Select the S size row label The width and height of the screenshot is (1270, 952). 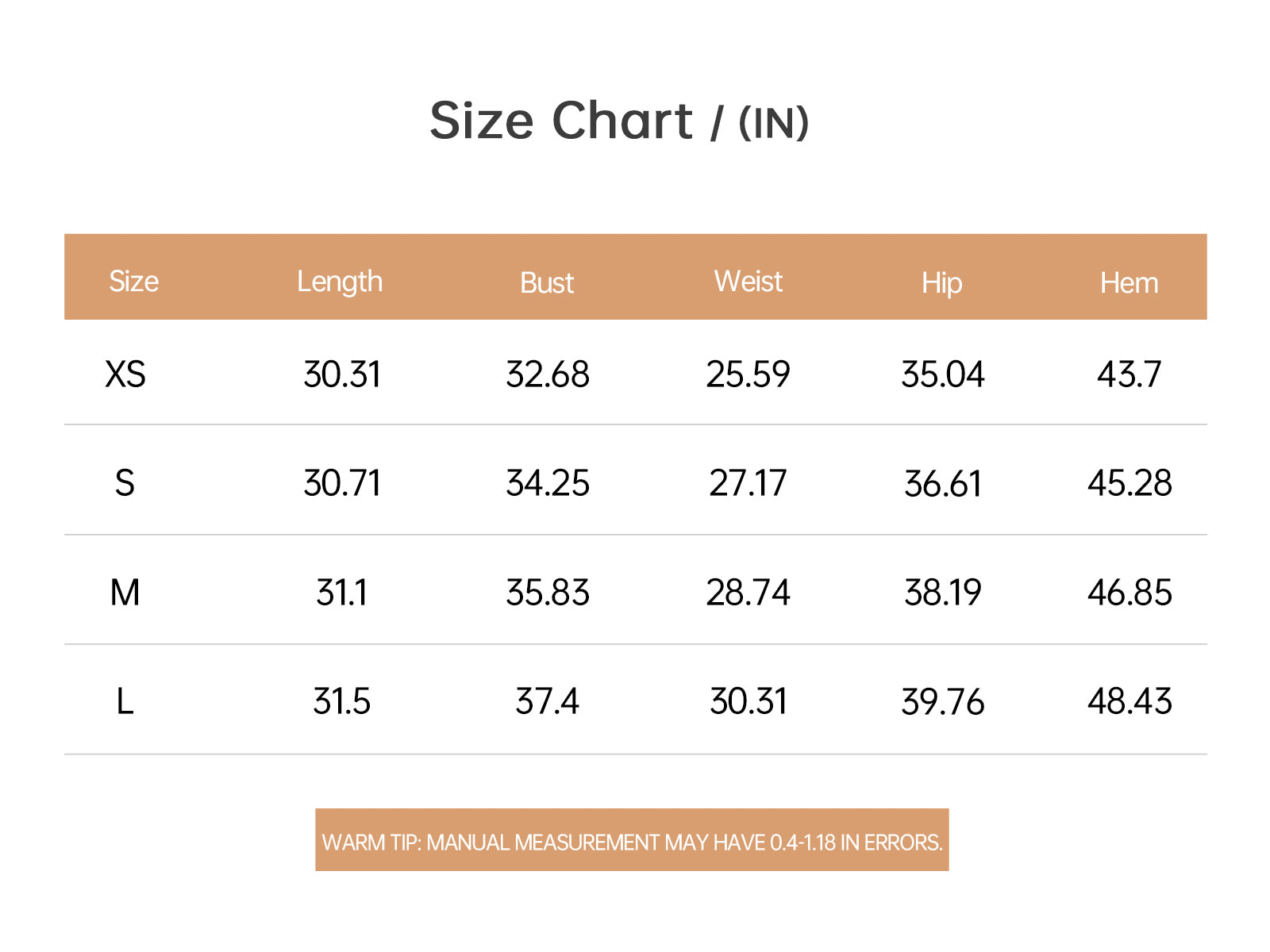coord(125,483)
